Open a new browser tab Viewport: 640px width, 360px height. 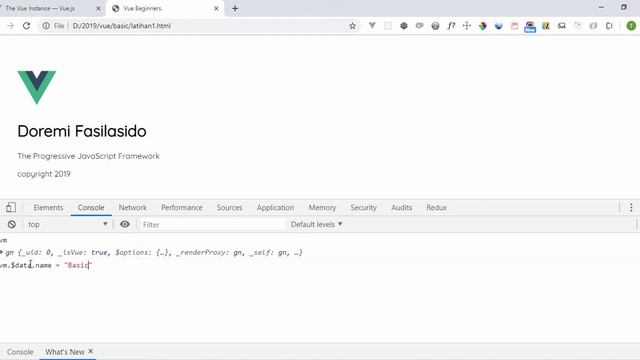[x=235, y=8]
